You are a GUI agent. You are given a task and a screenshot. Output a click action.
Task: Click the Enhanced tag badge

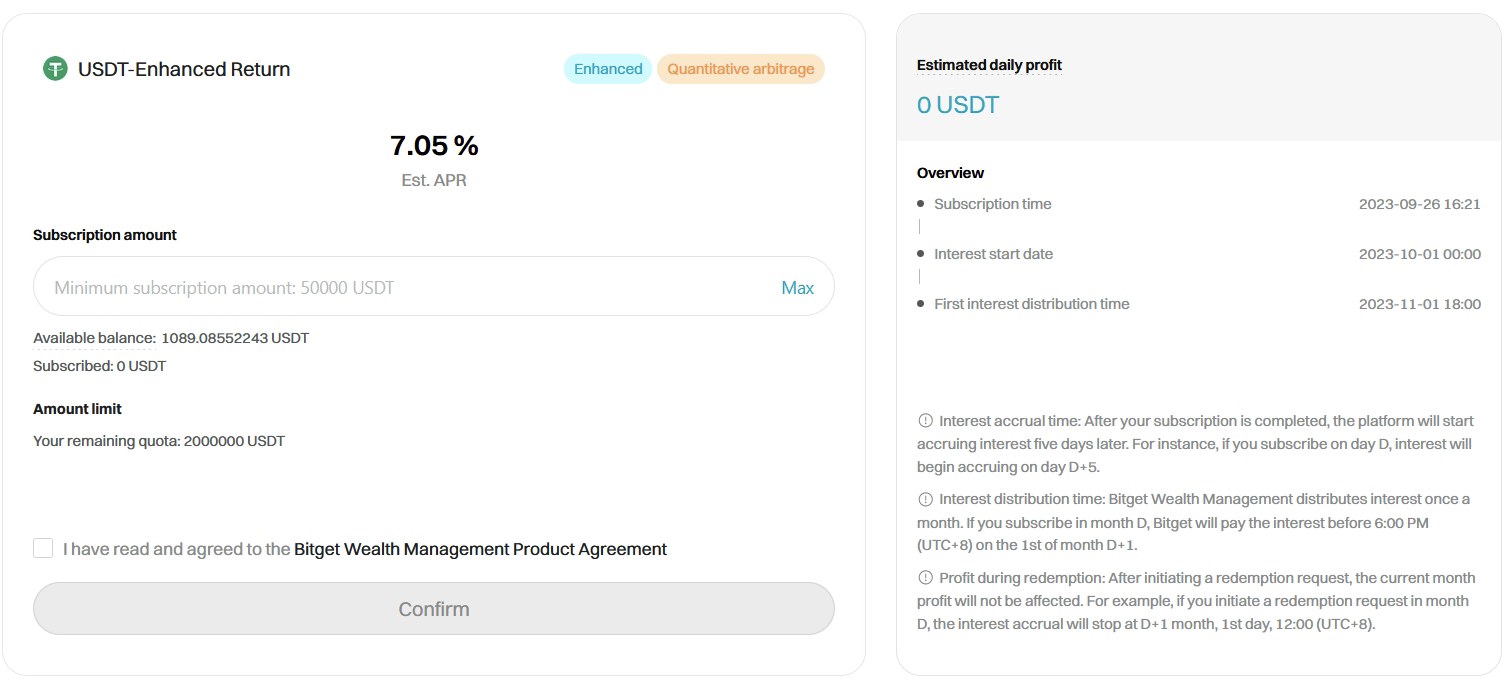coord(608,69)
